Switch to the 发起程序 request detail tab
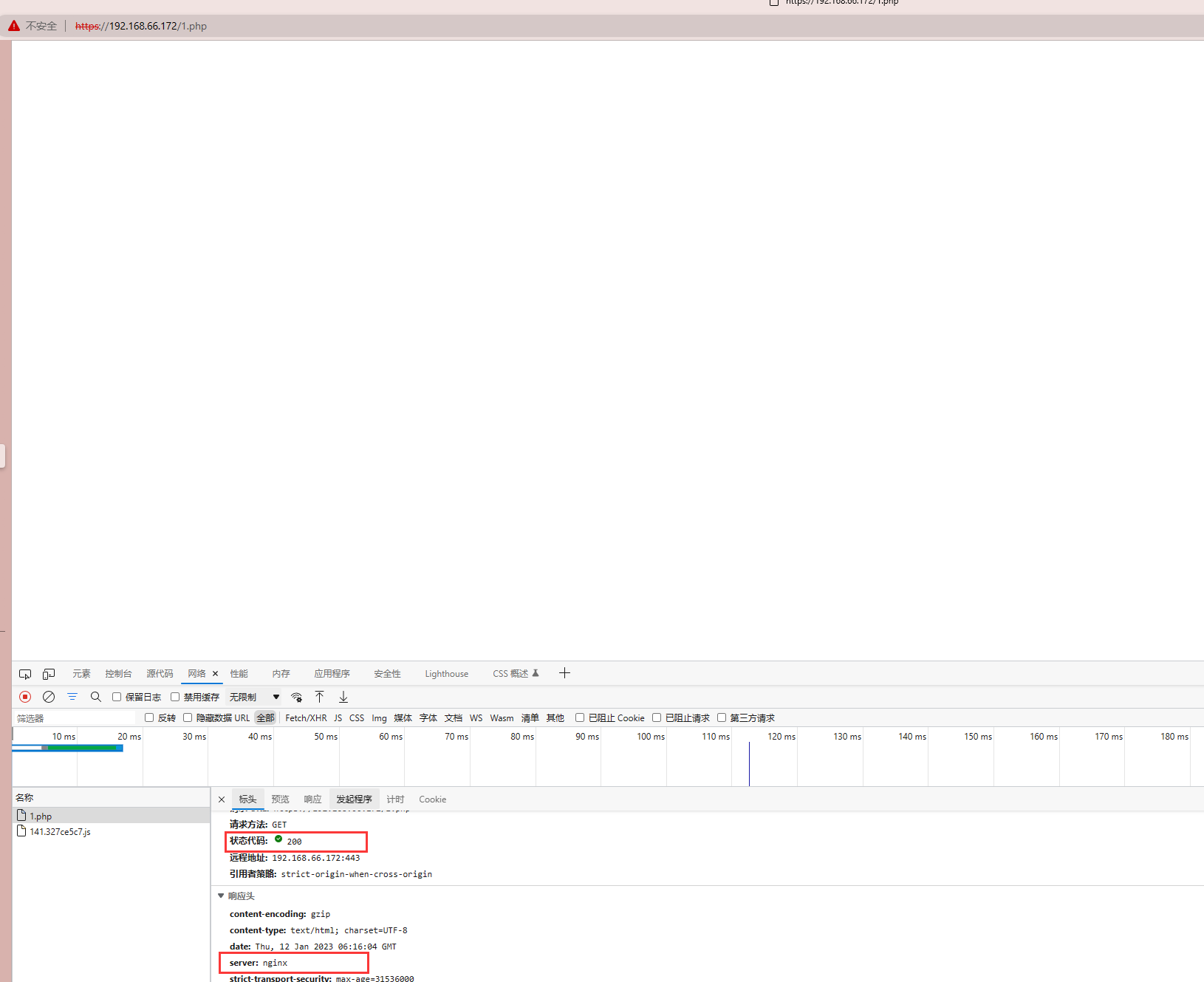1204x982 pixels. 354,799
